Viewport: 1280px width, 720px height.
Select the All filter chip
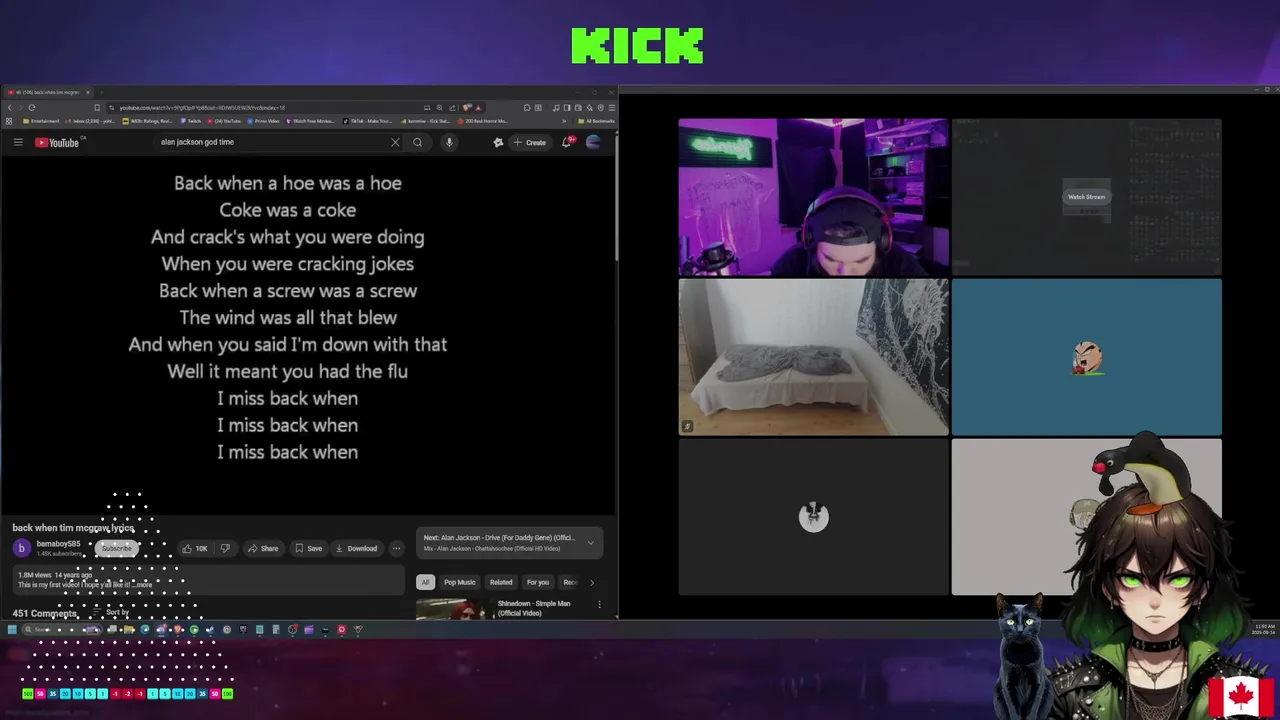click(425, 582)
